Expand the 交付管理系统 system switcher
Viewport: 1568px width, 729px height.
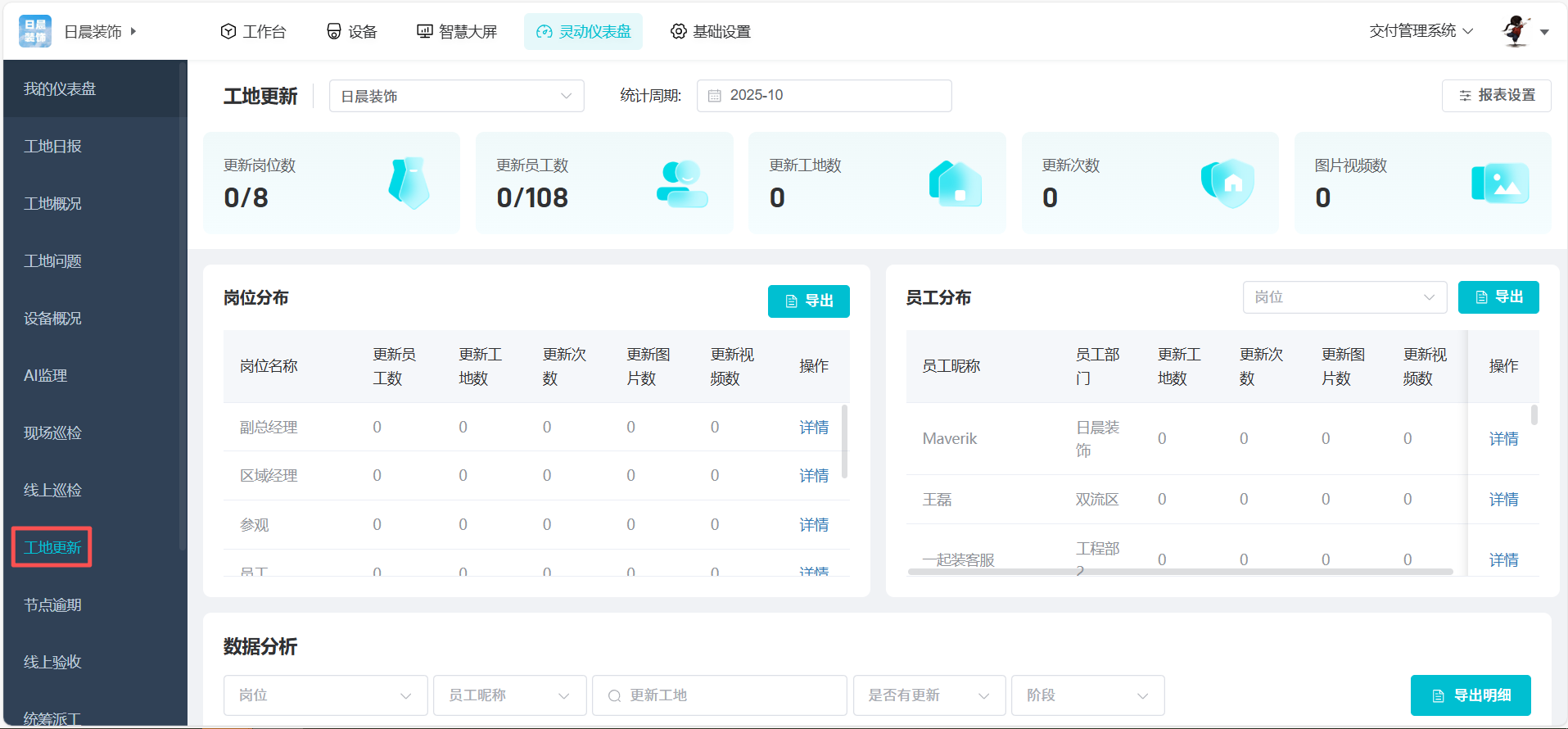(1421, 31)
